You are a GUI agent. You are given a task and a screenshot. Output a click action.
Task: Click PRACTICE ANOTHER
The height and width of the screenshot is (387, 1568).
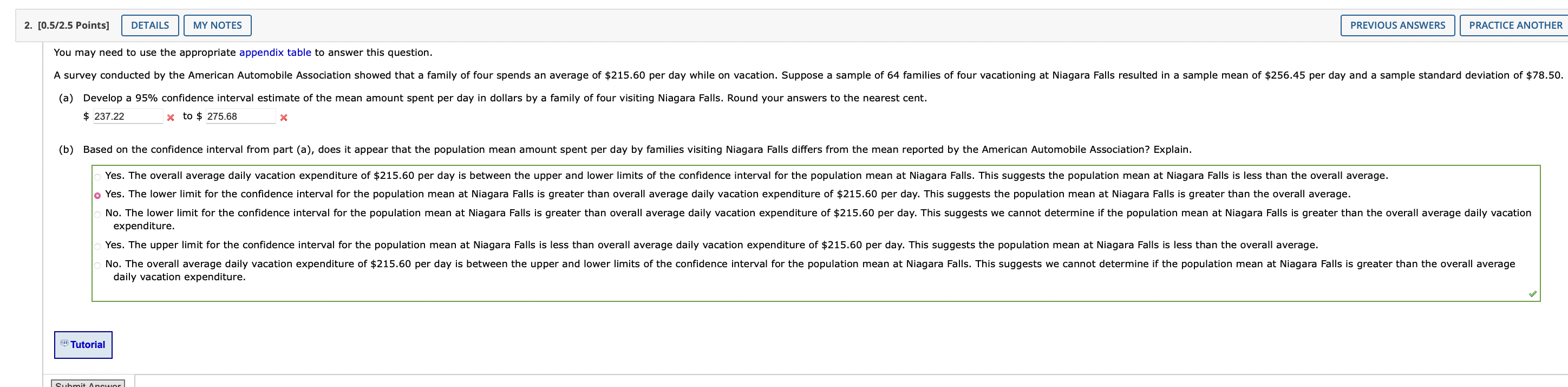1515,25
